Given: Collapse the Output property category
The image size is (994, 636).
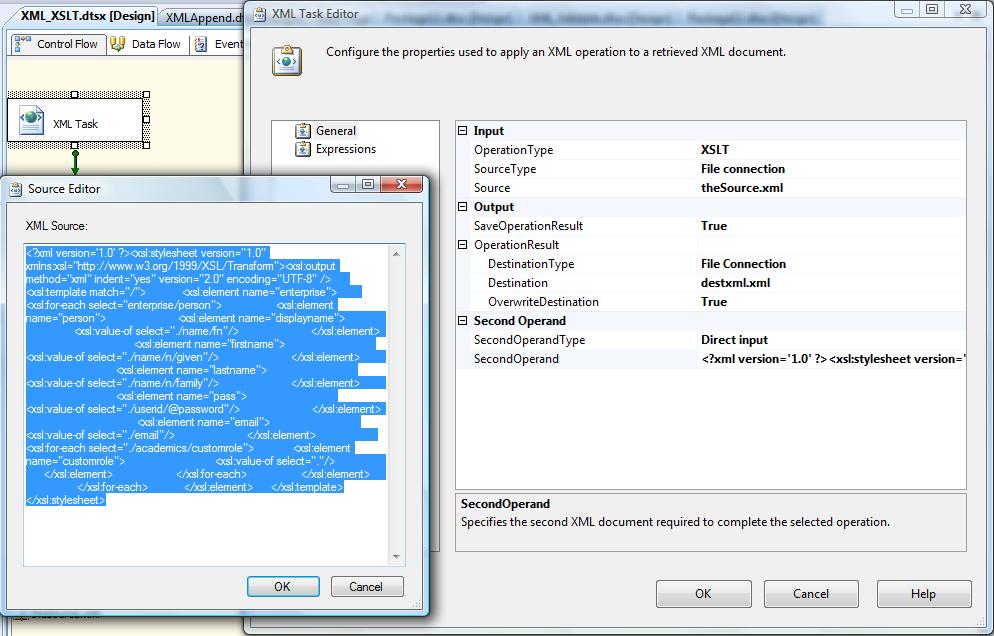Looking at the screenshot, I should click(x=463, y=207).
